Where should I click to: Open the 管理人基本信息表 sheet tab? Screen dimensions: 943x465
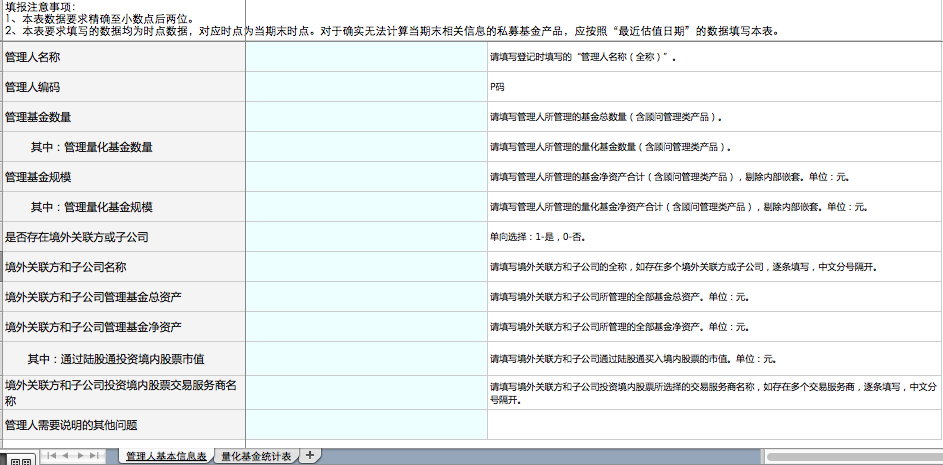pos(166,456)
